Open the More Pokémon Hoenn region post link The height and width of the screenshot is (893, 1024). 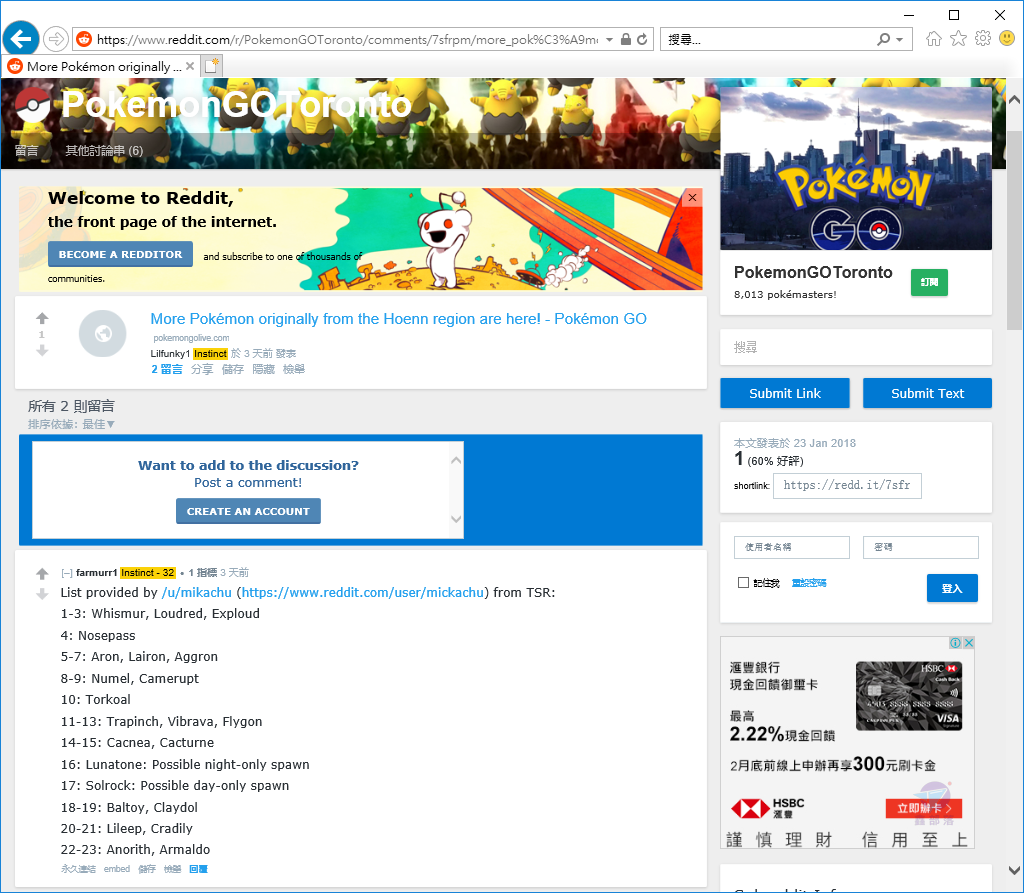point(398,319)
